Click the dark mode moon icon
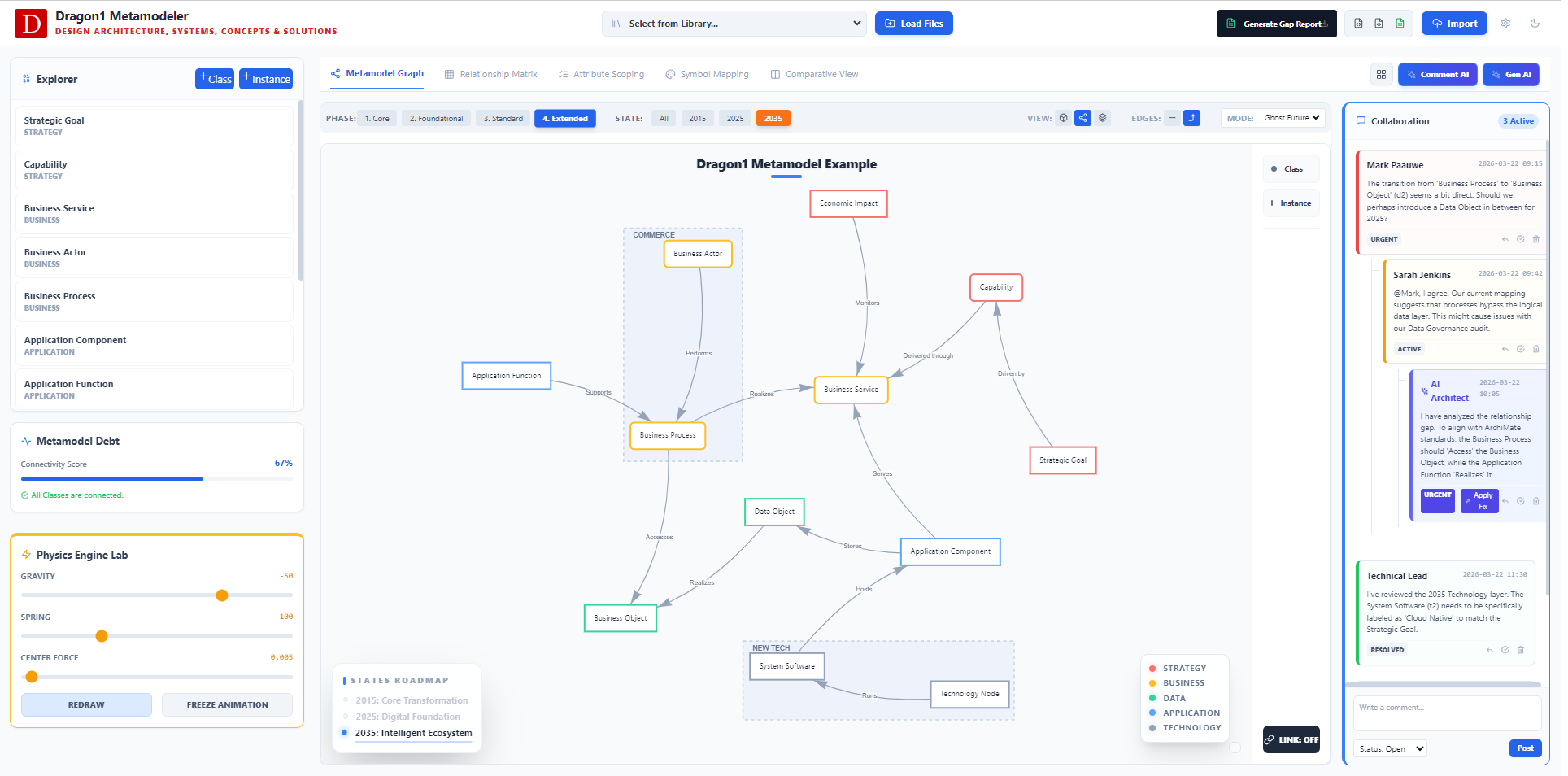Viewport: 1568px width, 776px height. click(1535, 24)
